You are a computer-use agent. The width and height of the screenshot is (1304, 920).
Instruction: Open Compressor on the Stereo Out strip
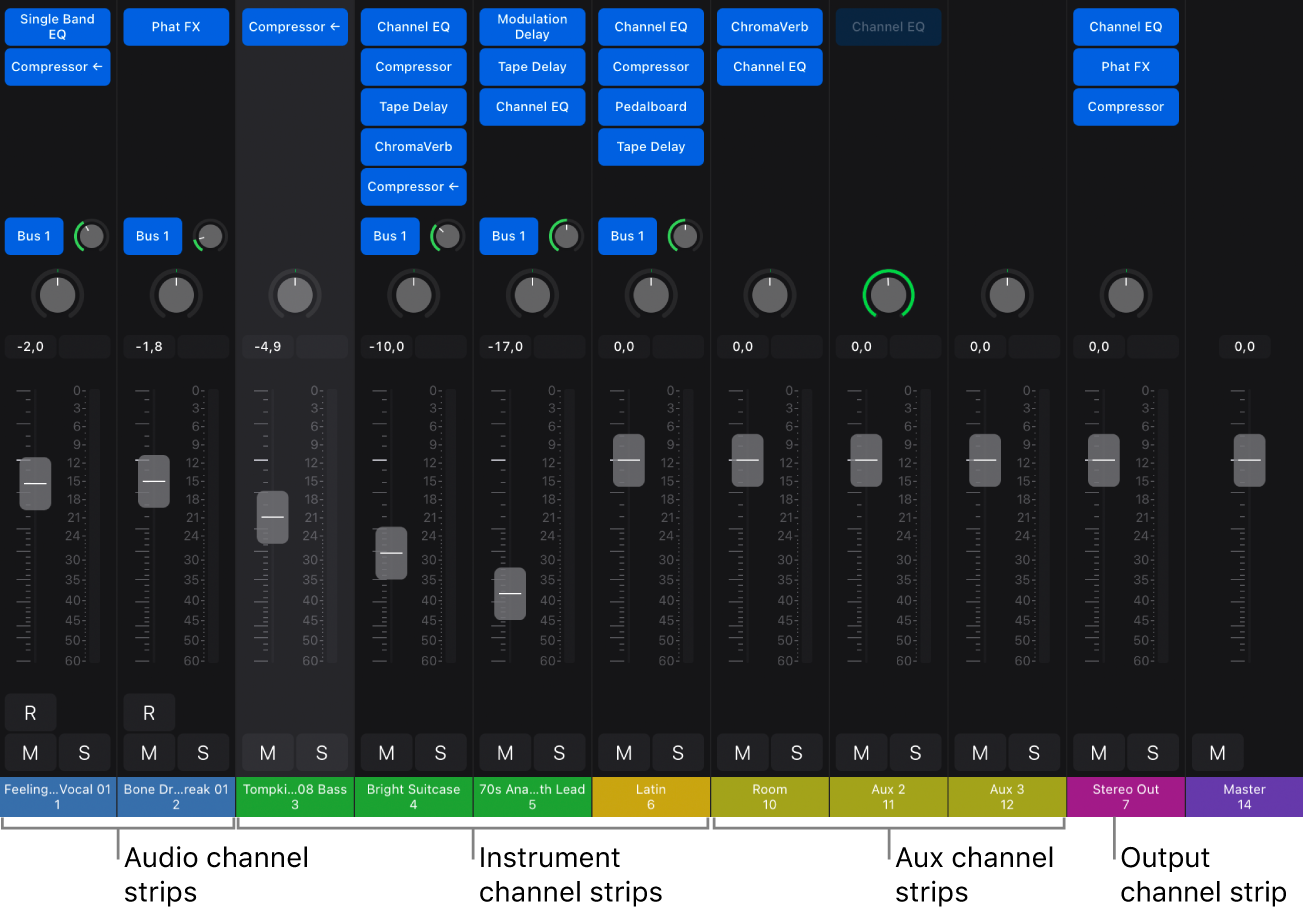1126,107
